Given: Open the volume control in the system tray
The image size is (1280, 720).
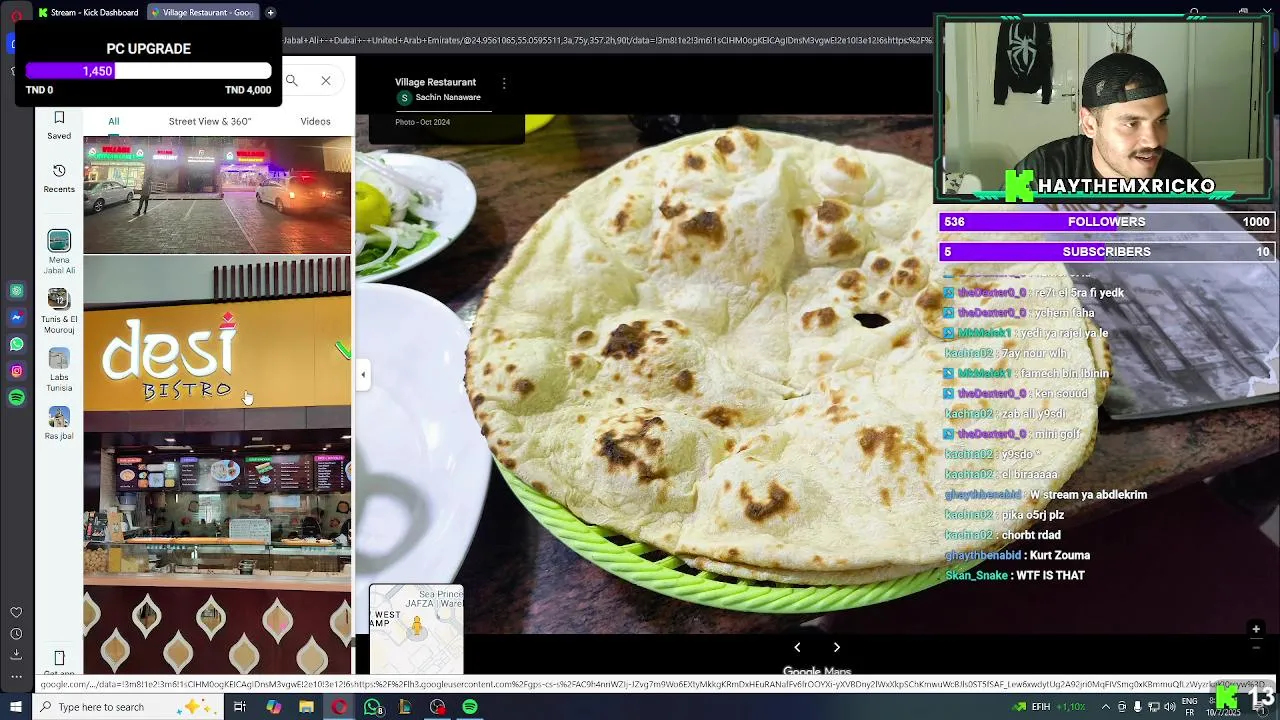Looking at the screenshot, I should [x=1171, y=707].
